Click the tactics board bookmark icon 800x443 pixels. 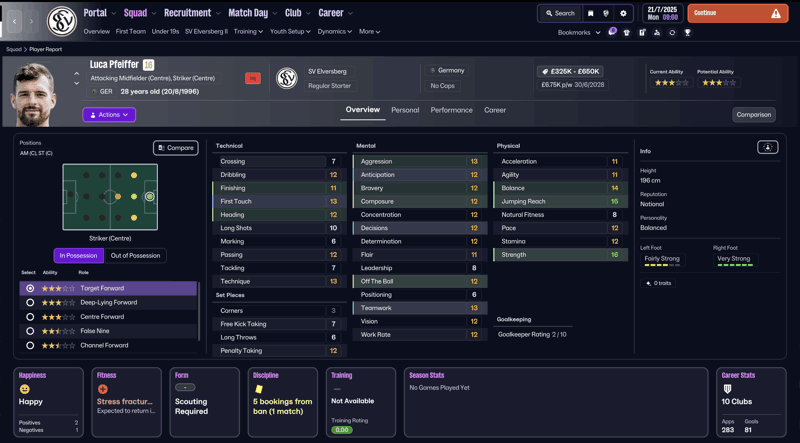[642, 33]
